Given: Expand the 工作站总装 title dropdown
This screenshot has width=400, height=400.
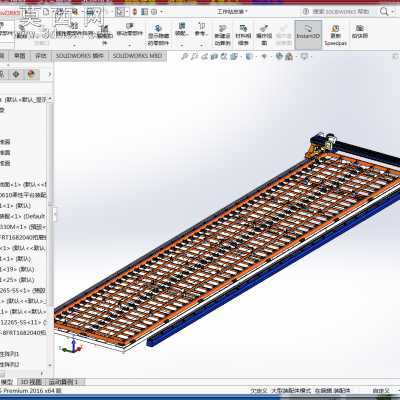Looking at the screenshot, I should tap(247, 12).
